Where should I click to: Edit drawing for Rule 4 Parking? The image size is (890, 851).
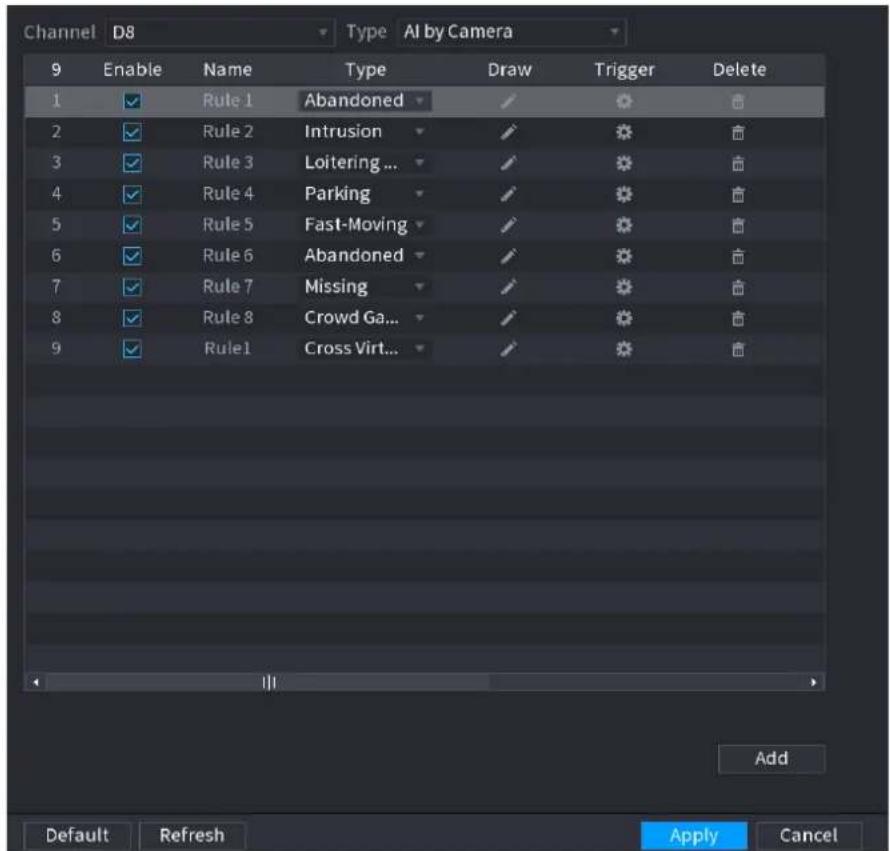coord(508,195)
